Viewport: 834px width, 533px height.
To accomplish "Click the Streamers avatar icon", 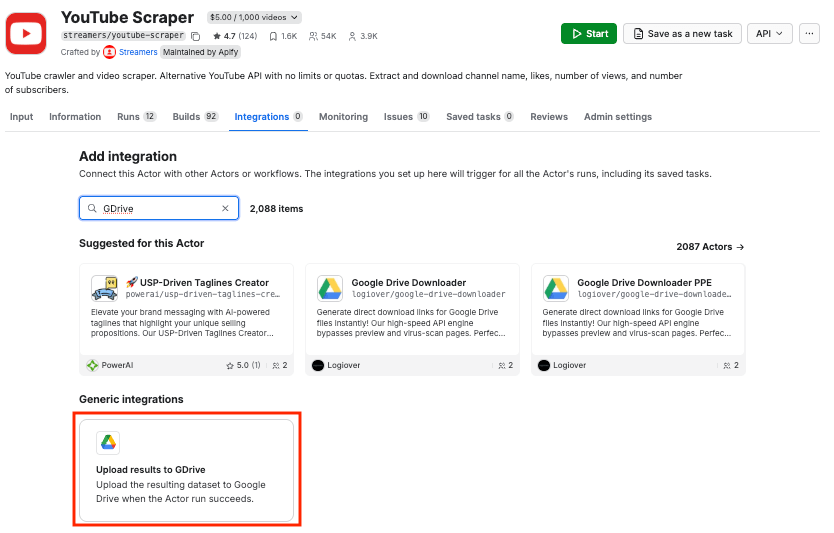I will [110, 52].
